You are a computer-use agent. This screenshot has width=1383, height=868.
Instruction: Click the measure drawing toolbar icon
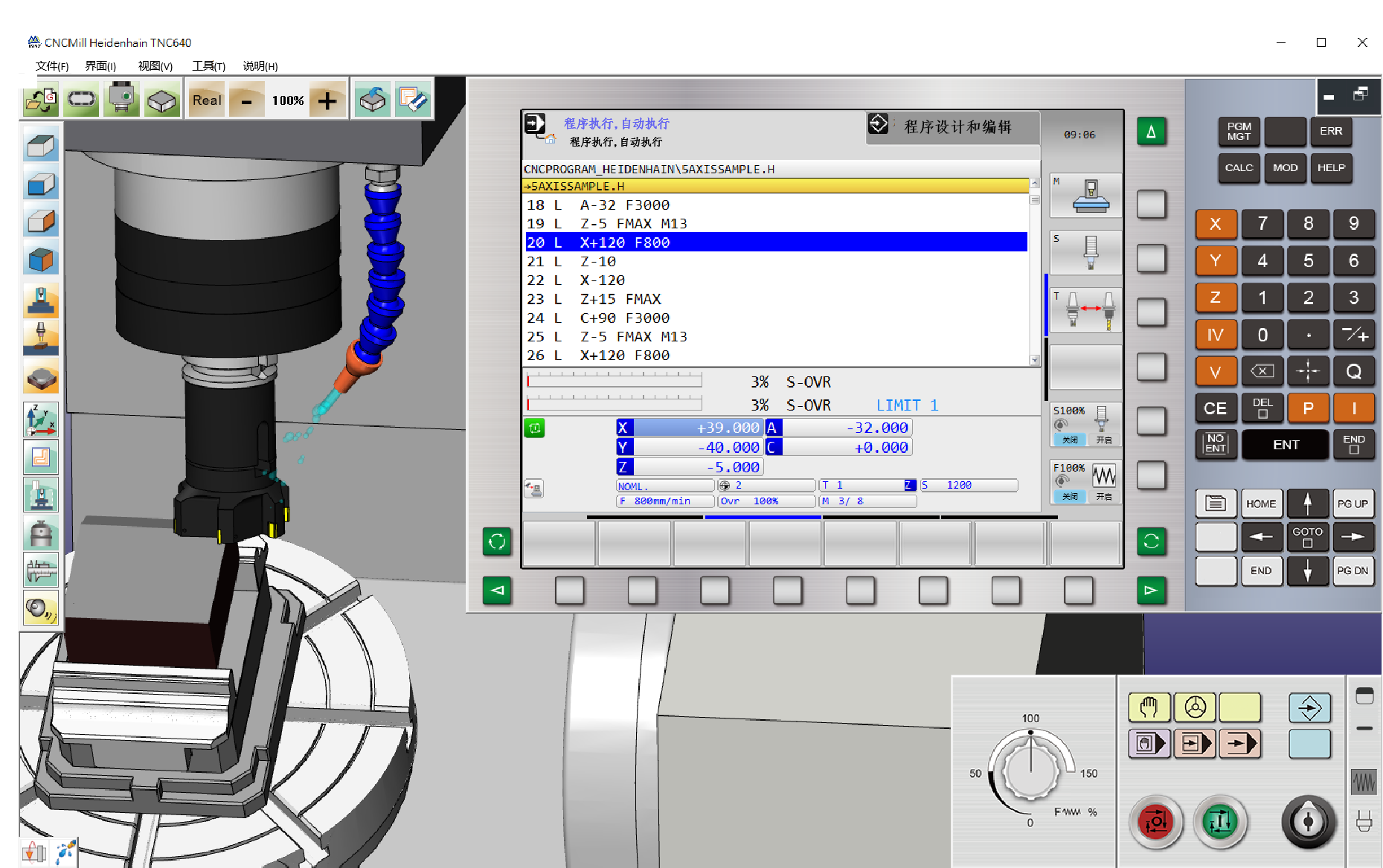click(x=413, y=100)
